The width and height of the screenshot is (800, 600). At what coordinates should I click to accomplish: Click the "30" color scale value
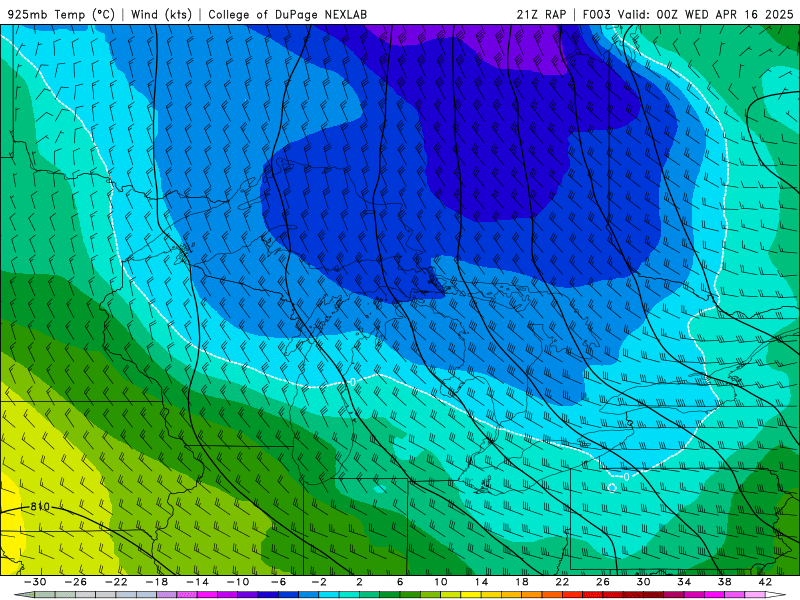pyautogui.click(x=643, y=582)
